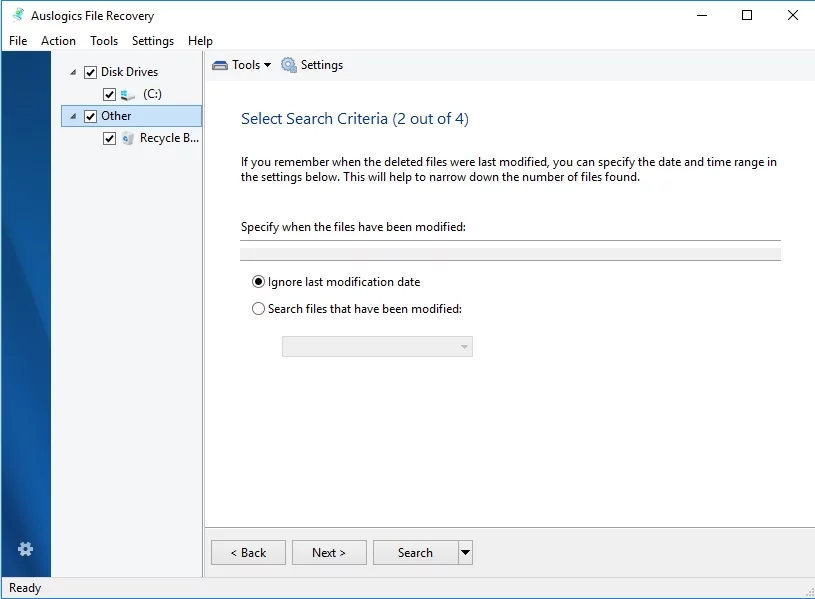Viewport: 815px width, 599px height.
Task: Click the Next button
Action: click(x=328, y=553)
